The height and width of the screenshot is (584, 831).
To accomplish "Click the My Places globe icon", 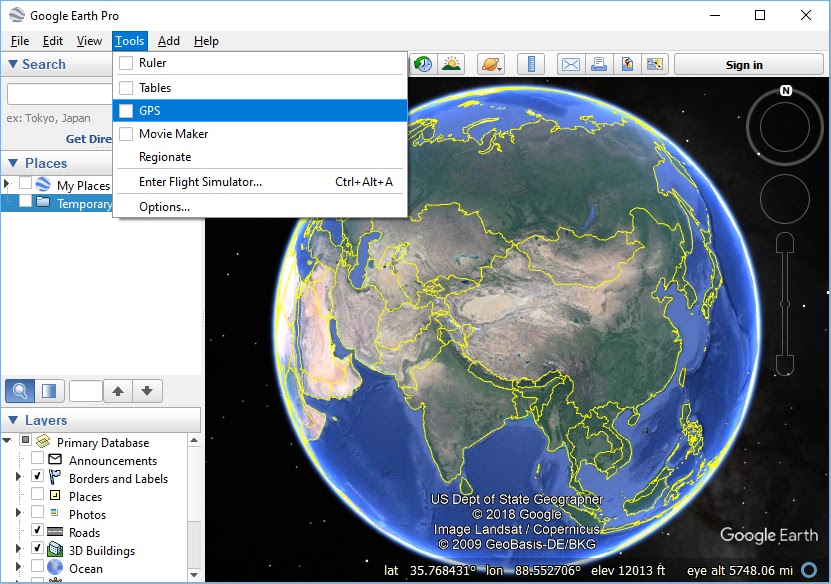I will pos(43,184).
